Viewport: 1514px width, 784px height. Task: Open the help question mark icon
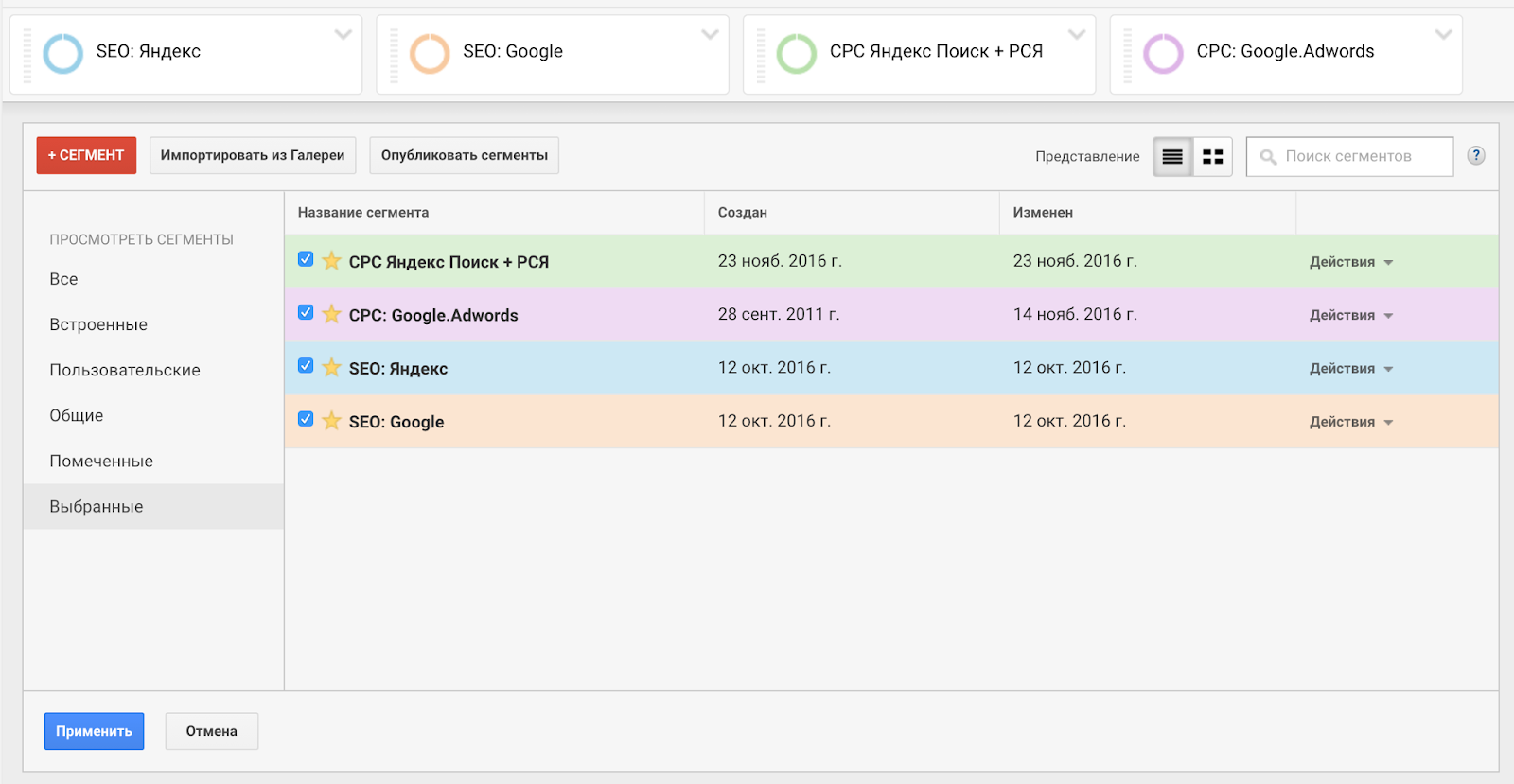(x=1476, y=156)
